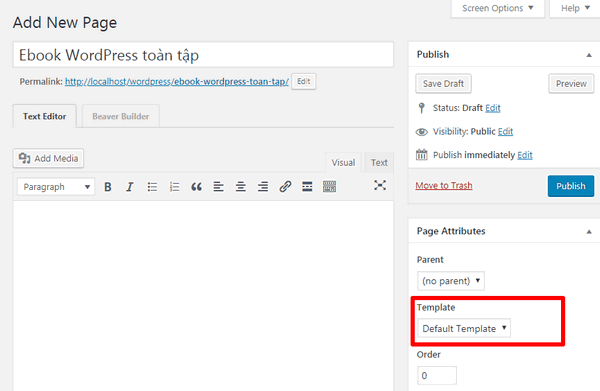Edit the draft Status
This screenshot has width=600, height=391.
(x=492, y=108)
